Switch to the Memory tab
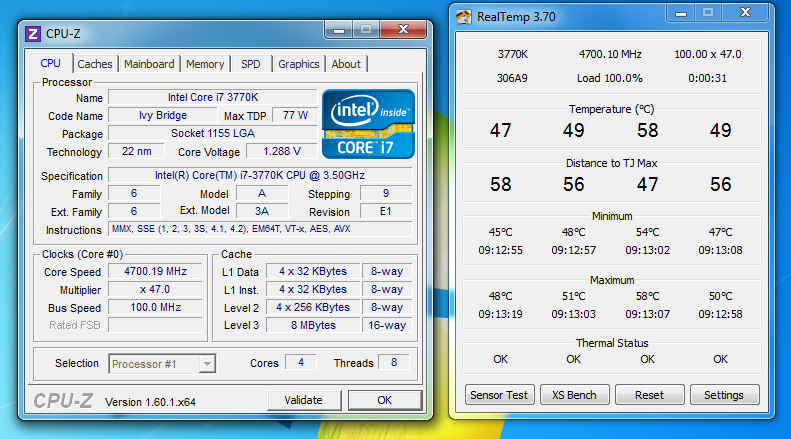Screen dimensions: 791x439 tap(205, 64)
